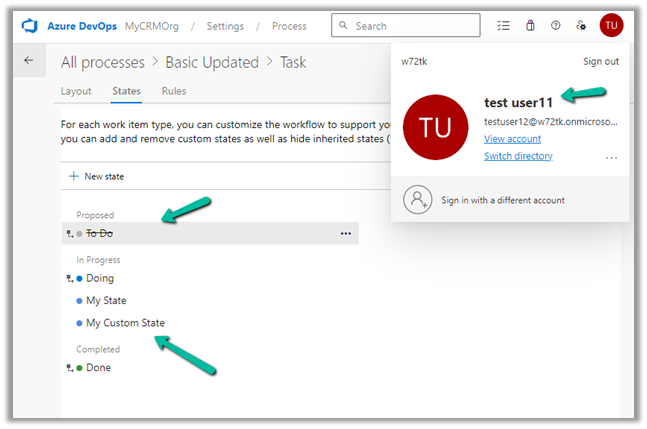Go back using the left arrow

tap(28, 61)
